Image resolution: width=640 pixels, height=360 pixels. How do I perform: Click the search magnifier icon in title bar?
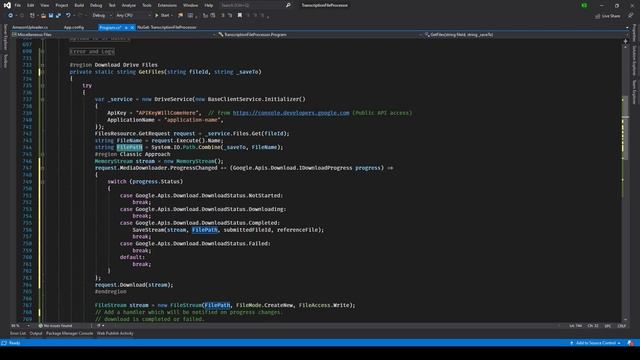pyautogui.click(x=288, y=5)
